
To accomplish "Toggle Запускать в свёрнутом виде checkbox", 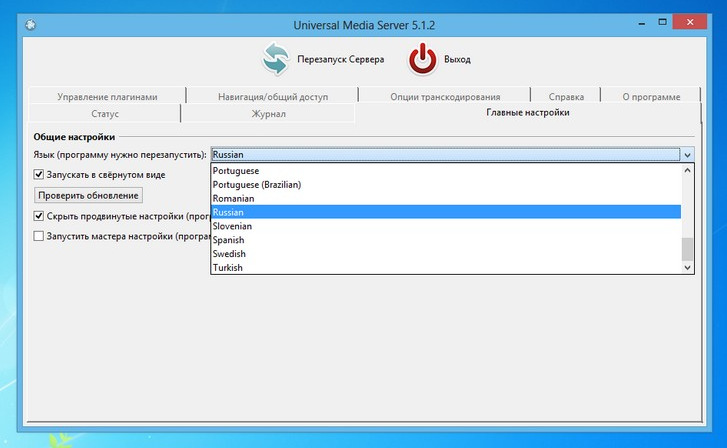I will tap(38, 175).
